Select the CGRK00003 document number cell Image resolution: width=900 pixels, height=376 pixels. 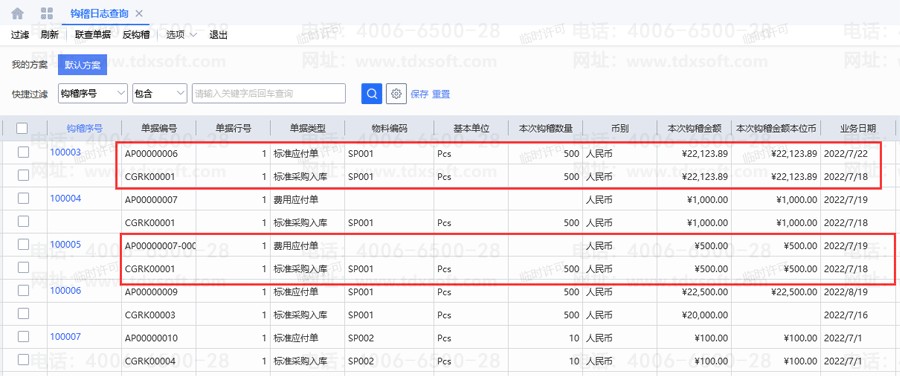(150, 315)
